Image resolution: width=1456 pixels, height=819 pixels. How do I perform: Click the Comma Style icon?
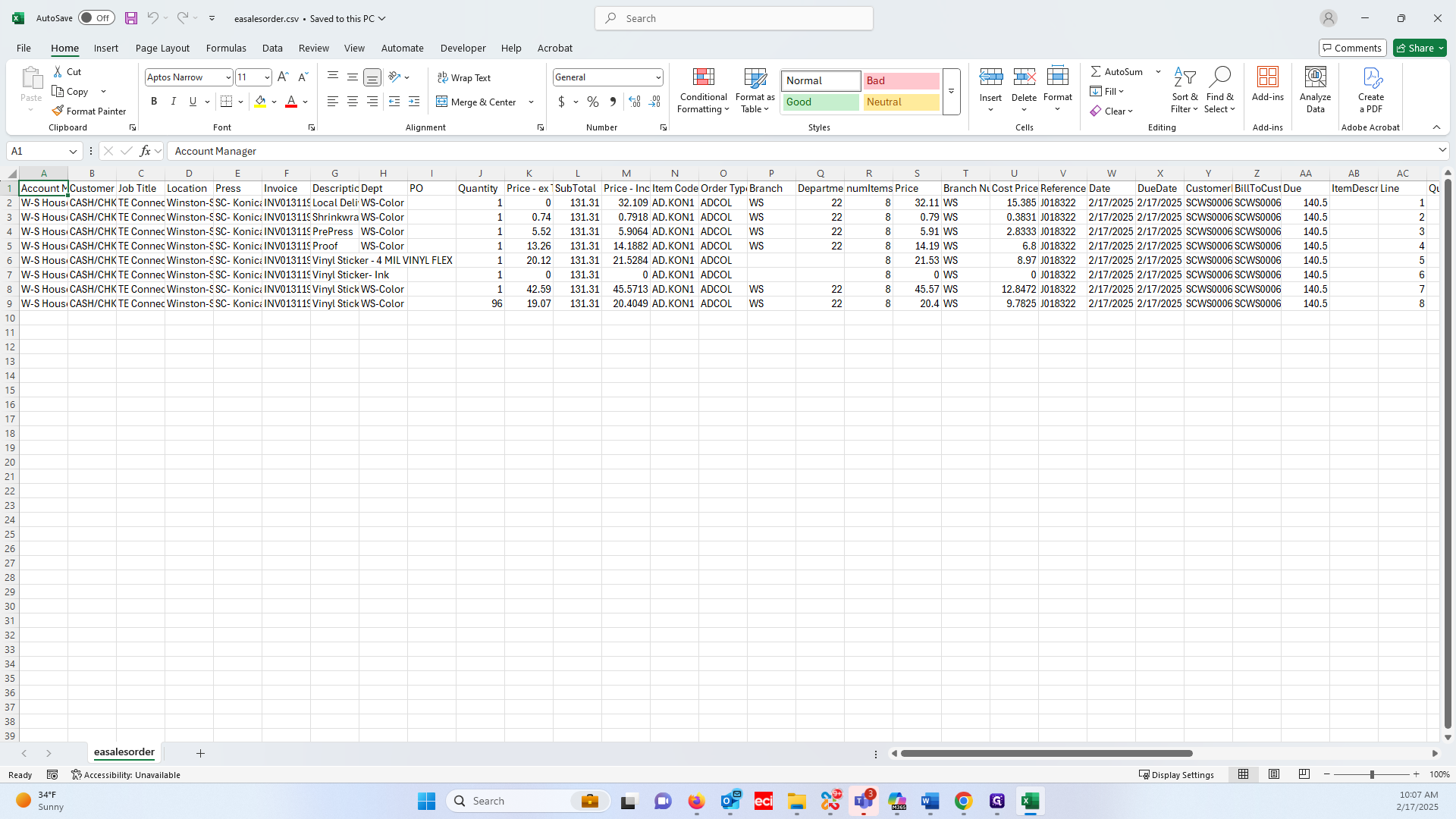click(613, 102)
